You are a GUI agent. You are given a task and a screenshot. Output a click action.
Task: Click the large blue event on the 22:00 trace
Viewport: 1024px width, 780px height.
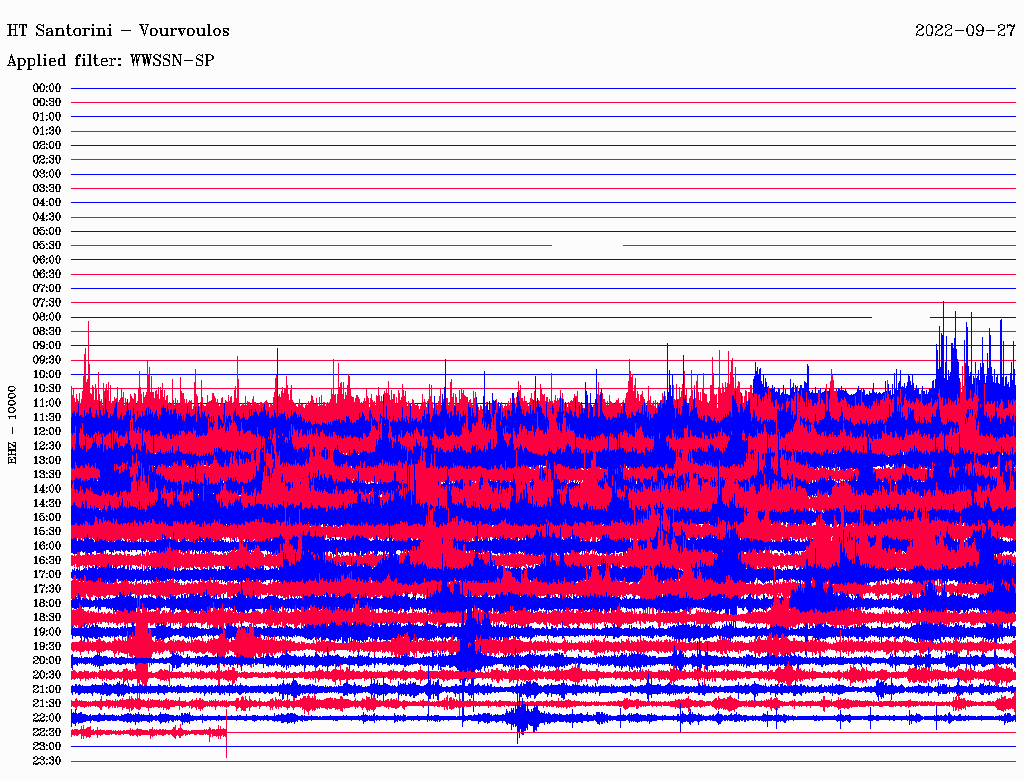point(522,718)
